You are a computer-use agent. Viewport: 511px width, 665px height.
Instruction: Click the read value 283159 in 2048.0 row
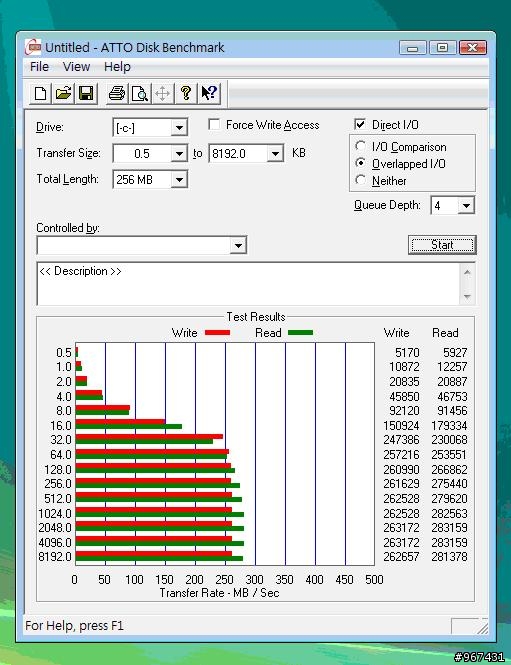click(x=450, y=528)
